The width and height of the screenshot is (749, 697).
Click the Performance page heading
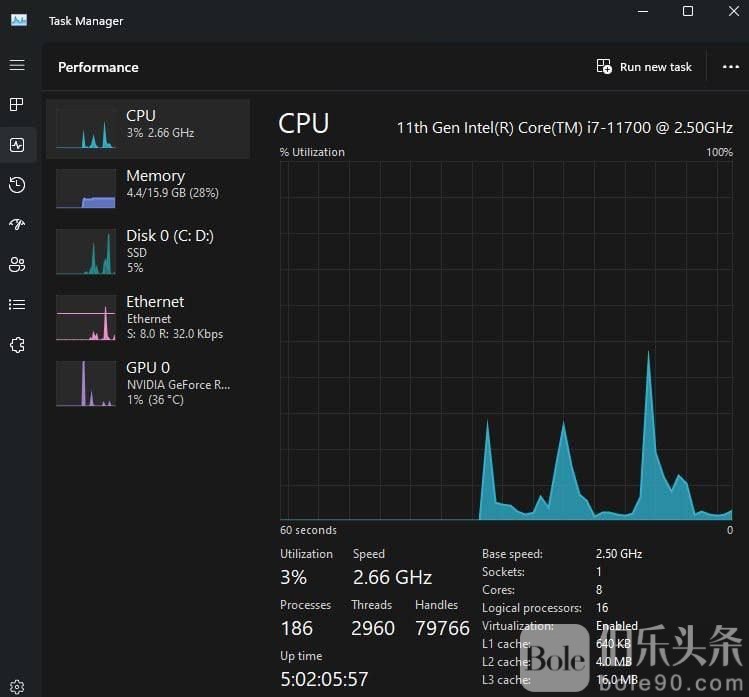point(98,67)
